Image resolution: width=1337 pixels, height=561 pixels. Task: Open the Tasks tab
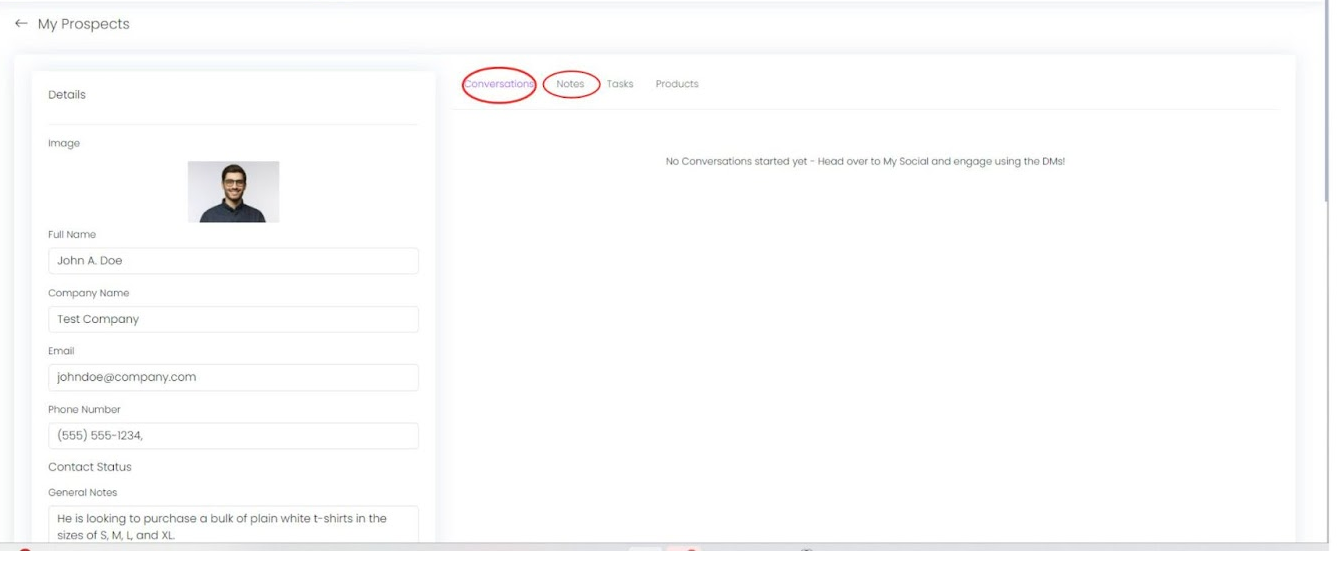tap(620, 84)
